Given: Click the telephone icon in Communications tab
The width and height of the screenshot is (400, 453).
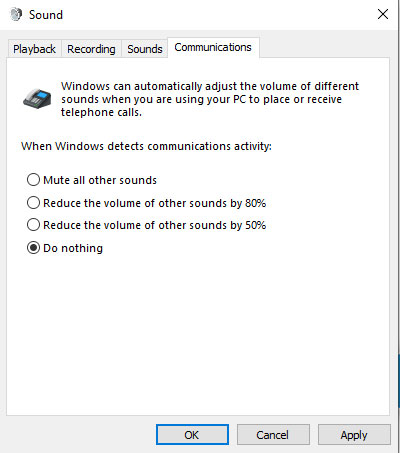Looking at the screenshot, I should tap(37, 98).
